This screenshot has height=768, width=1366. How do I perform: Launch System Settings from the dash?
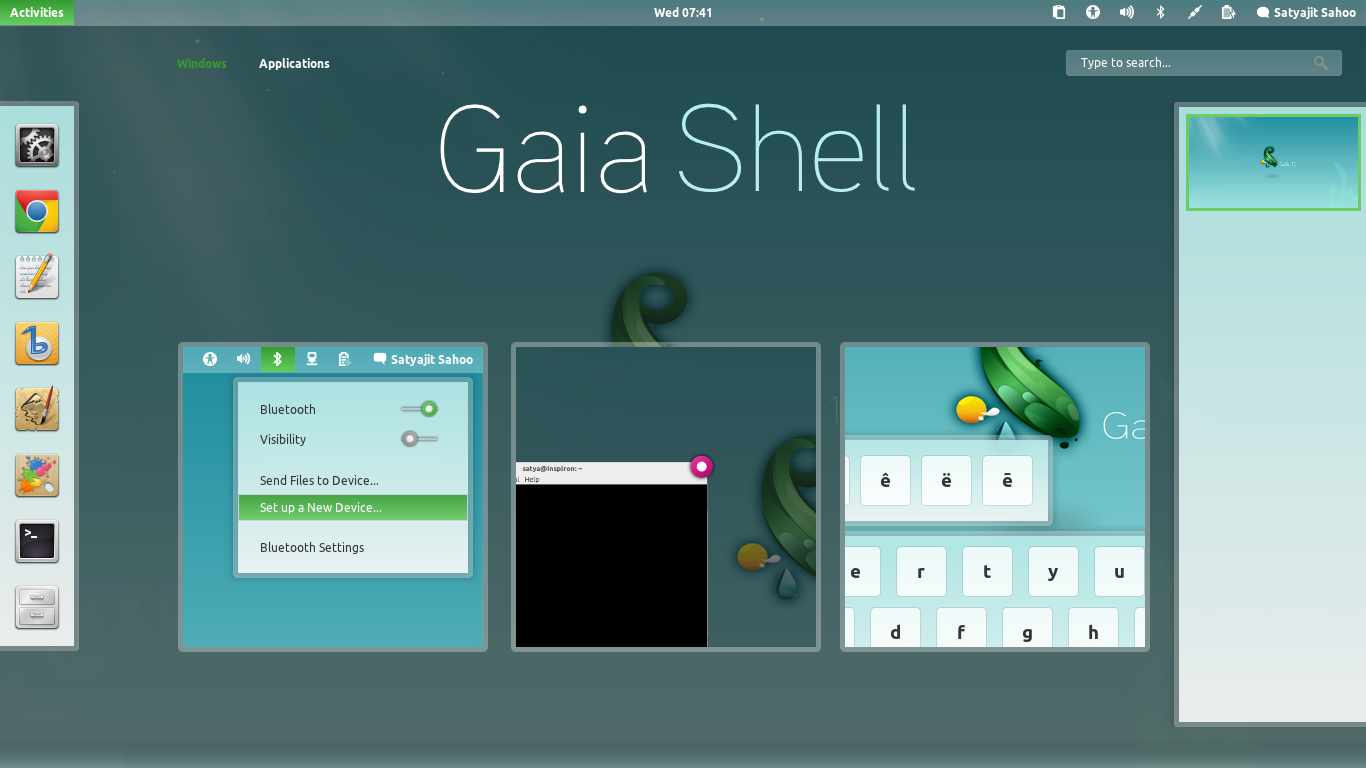tap(37, 146)
